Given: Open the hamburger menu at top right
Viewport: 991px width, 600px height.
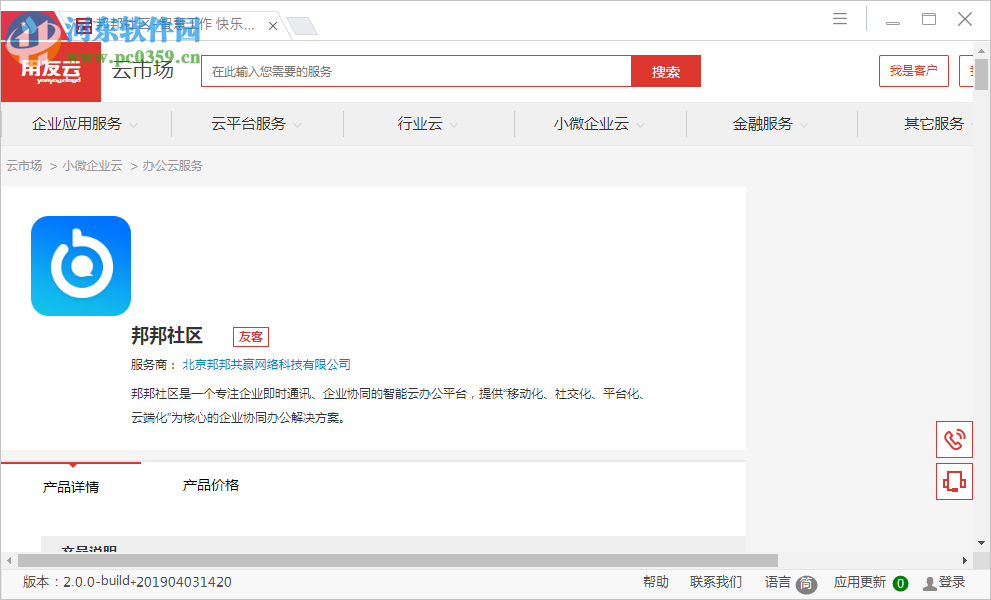Looking at the screenshot, I should point(839,18).
